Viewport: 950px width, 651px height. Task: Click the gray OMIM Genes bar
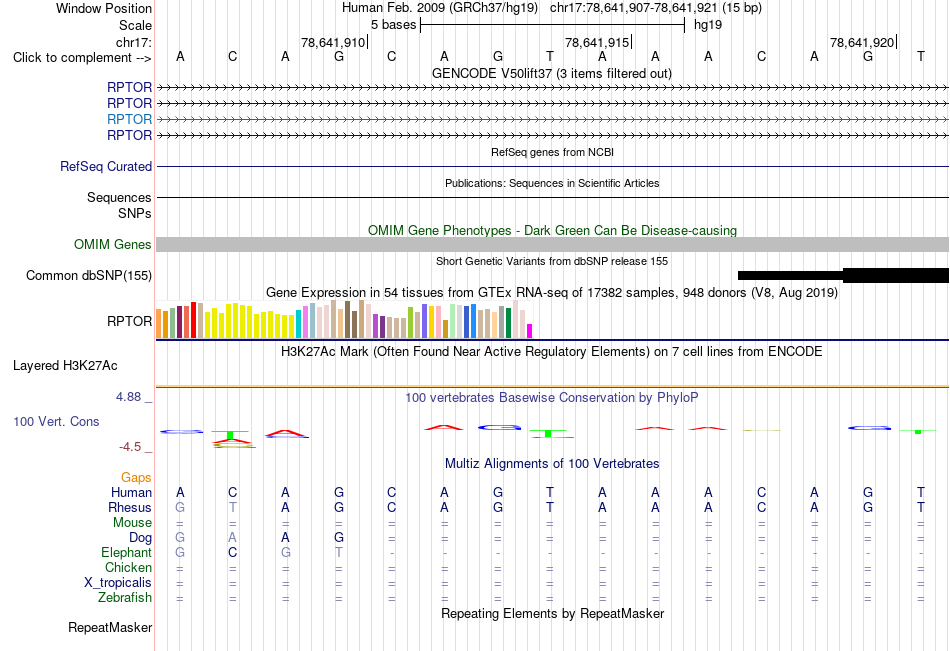(552, 244)
